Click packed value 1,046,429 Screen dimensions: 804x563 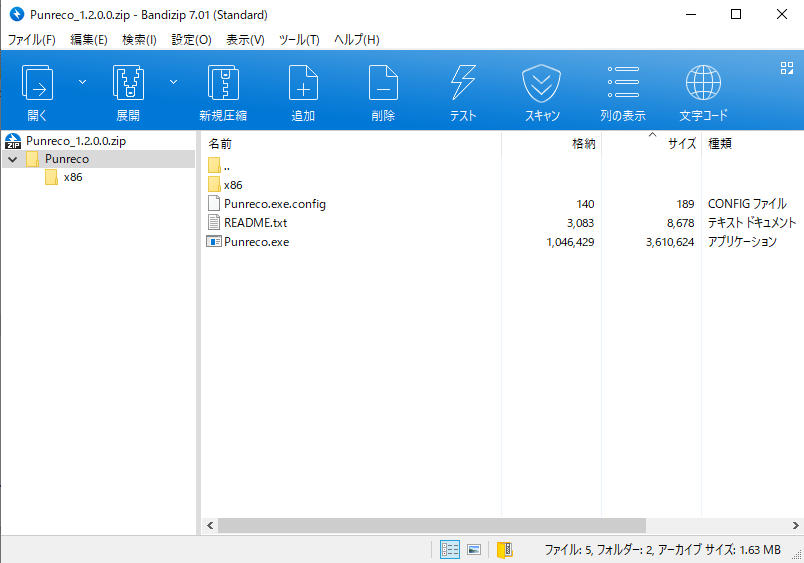570,242
